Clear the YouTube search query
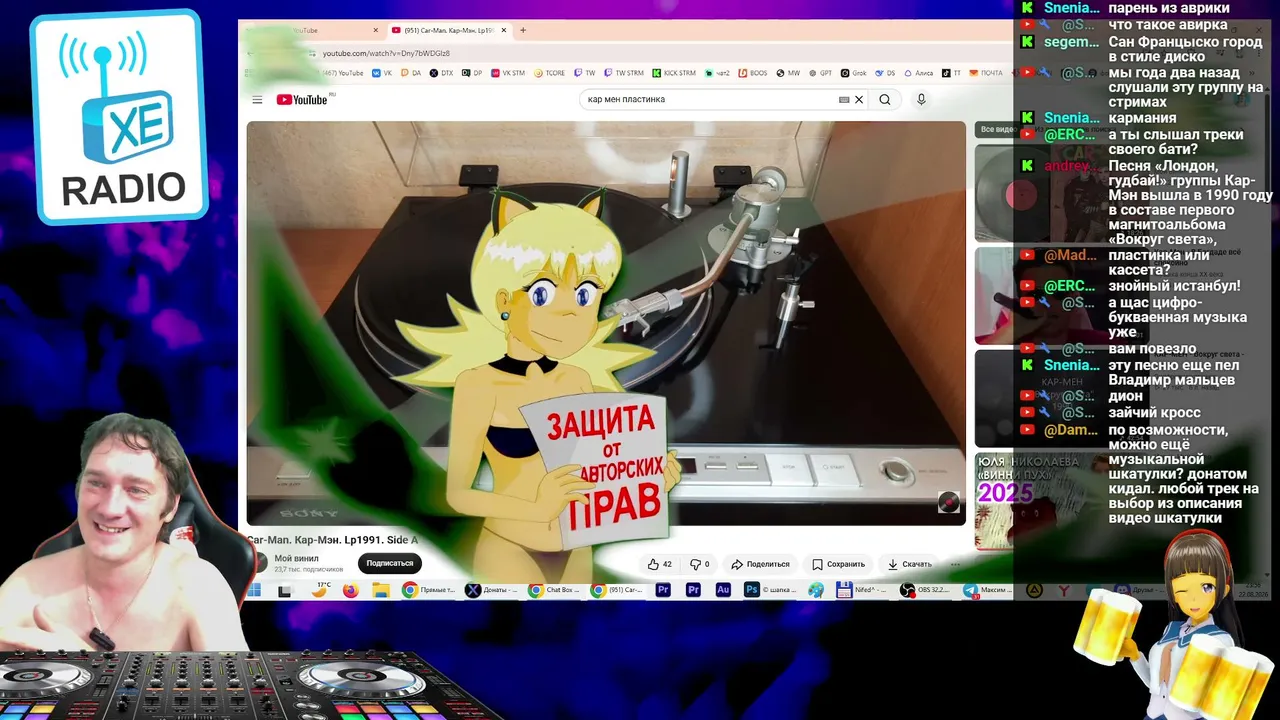Viewport: 1280px width, 720px height. point(859,100)
